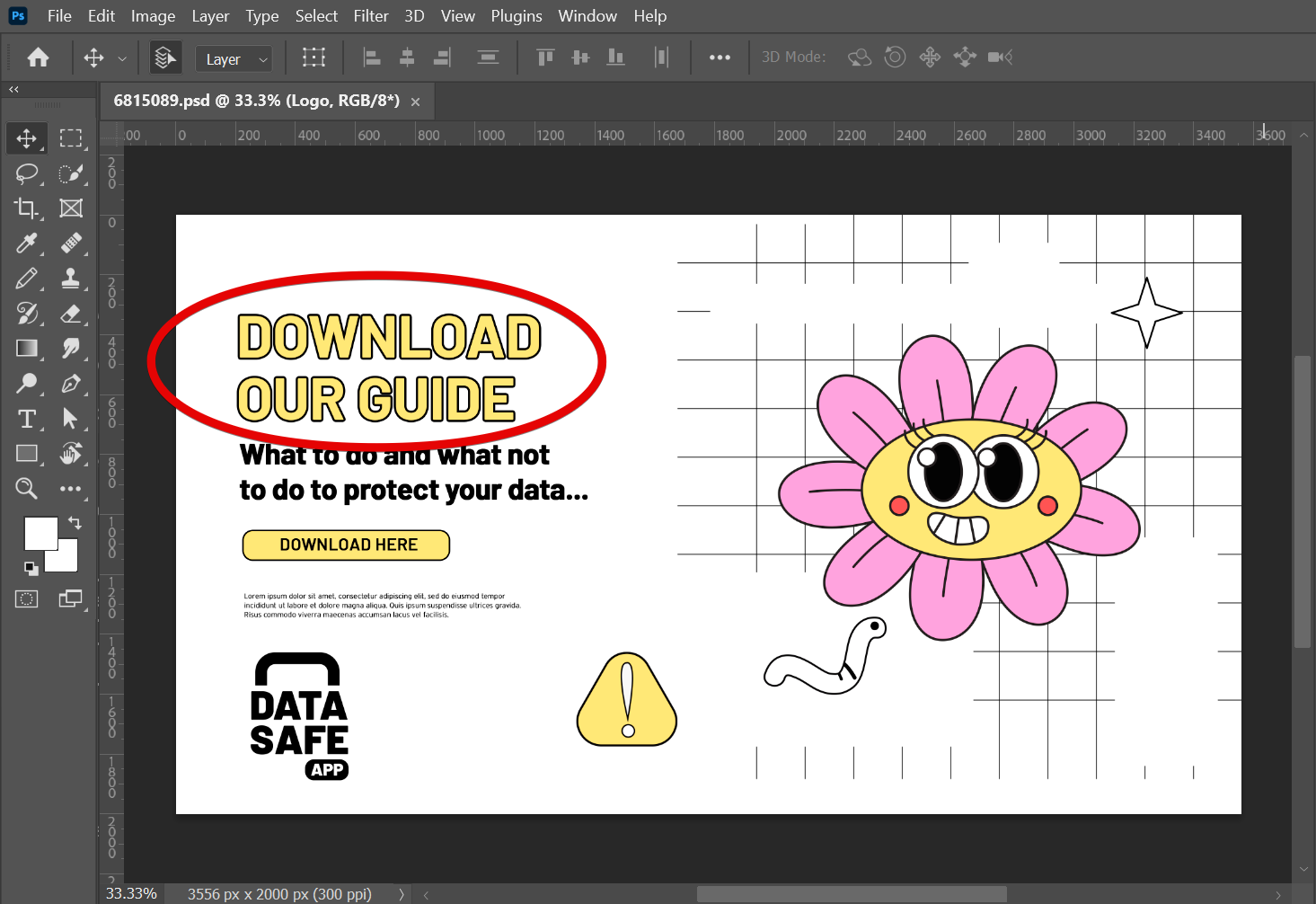
Task: Switch to the Eraser tool
Action: tap(71, 314)
